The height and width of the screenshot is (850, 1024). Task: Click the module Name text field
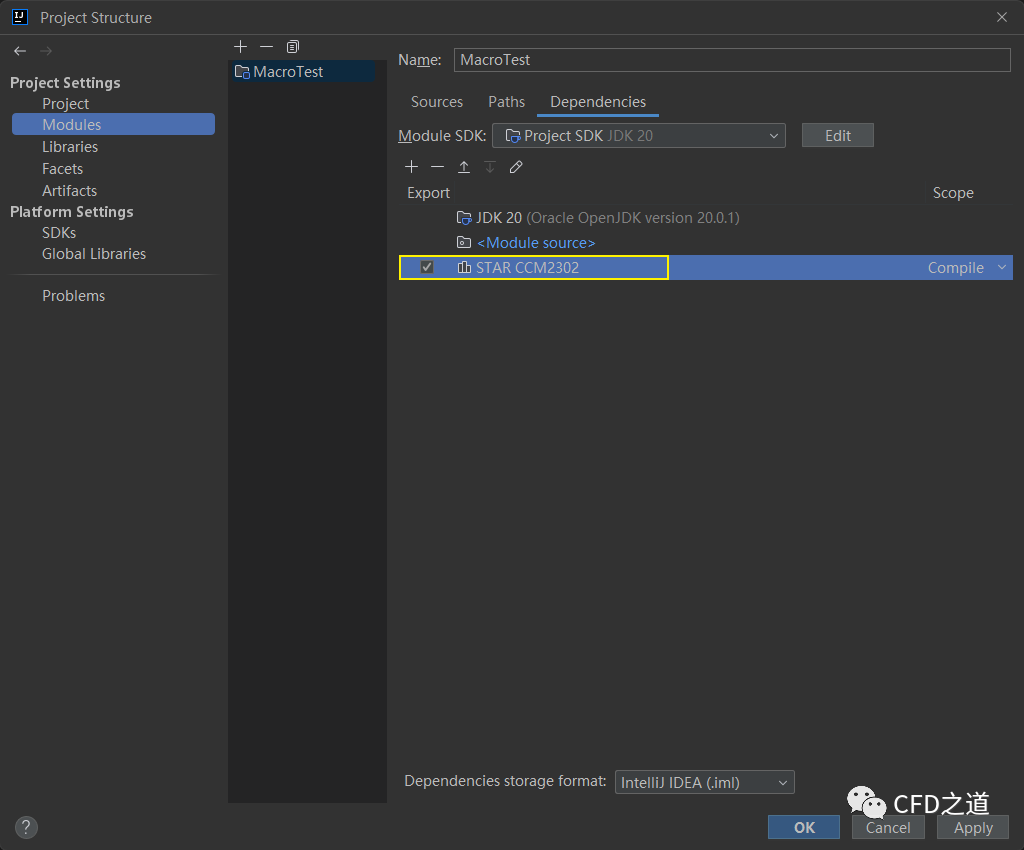tap(732, 60)
